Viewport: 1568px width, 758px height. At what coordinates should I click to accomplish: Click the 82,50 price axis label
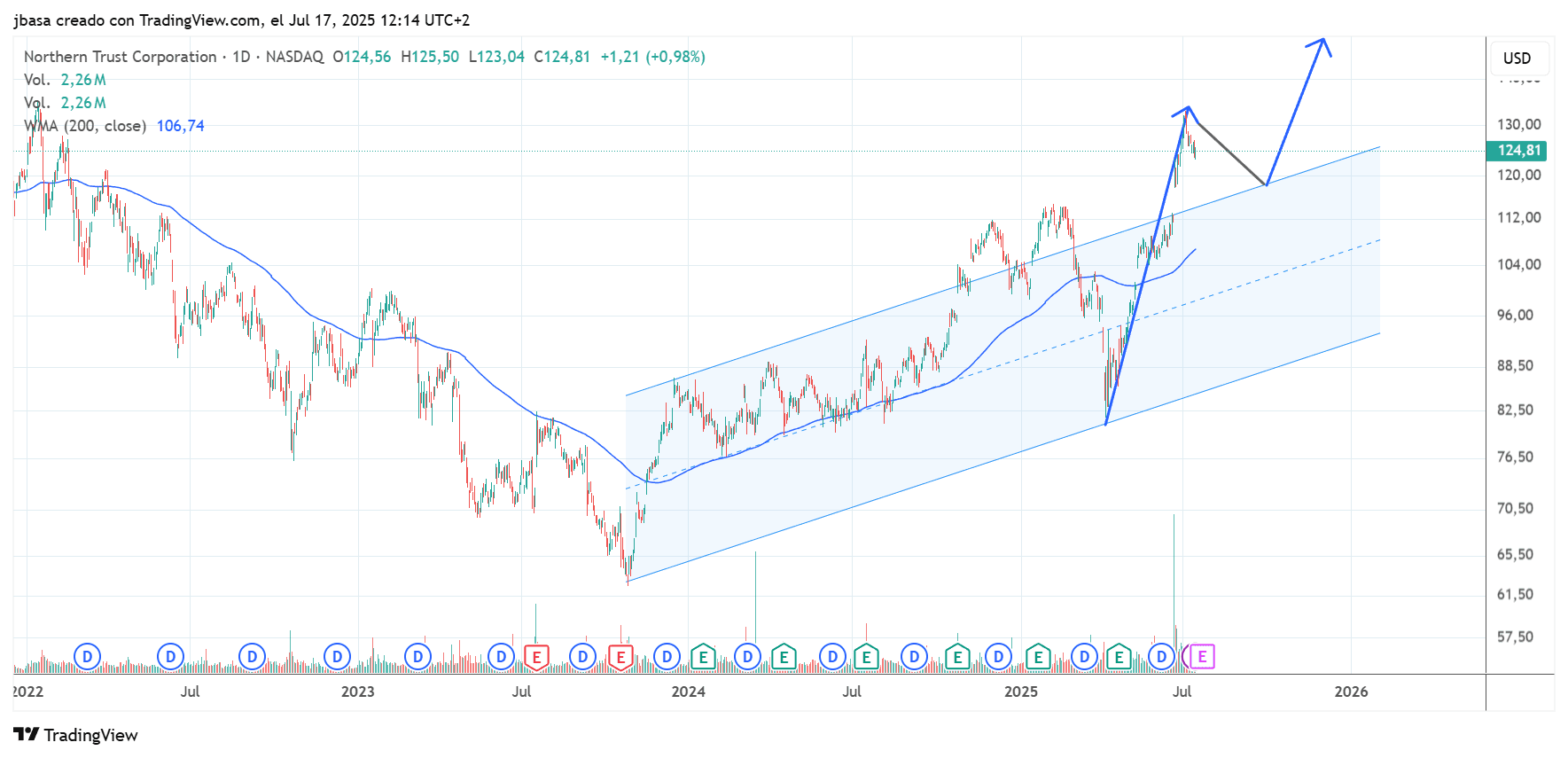(x=1516, y=410)
